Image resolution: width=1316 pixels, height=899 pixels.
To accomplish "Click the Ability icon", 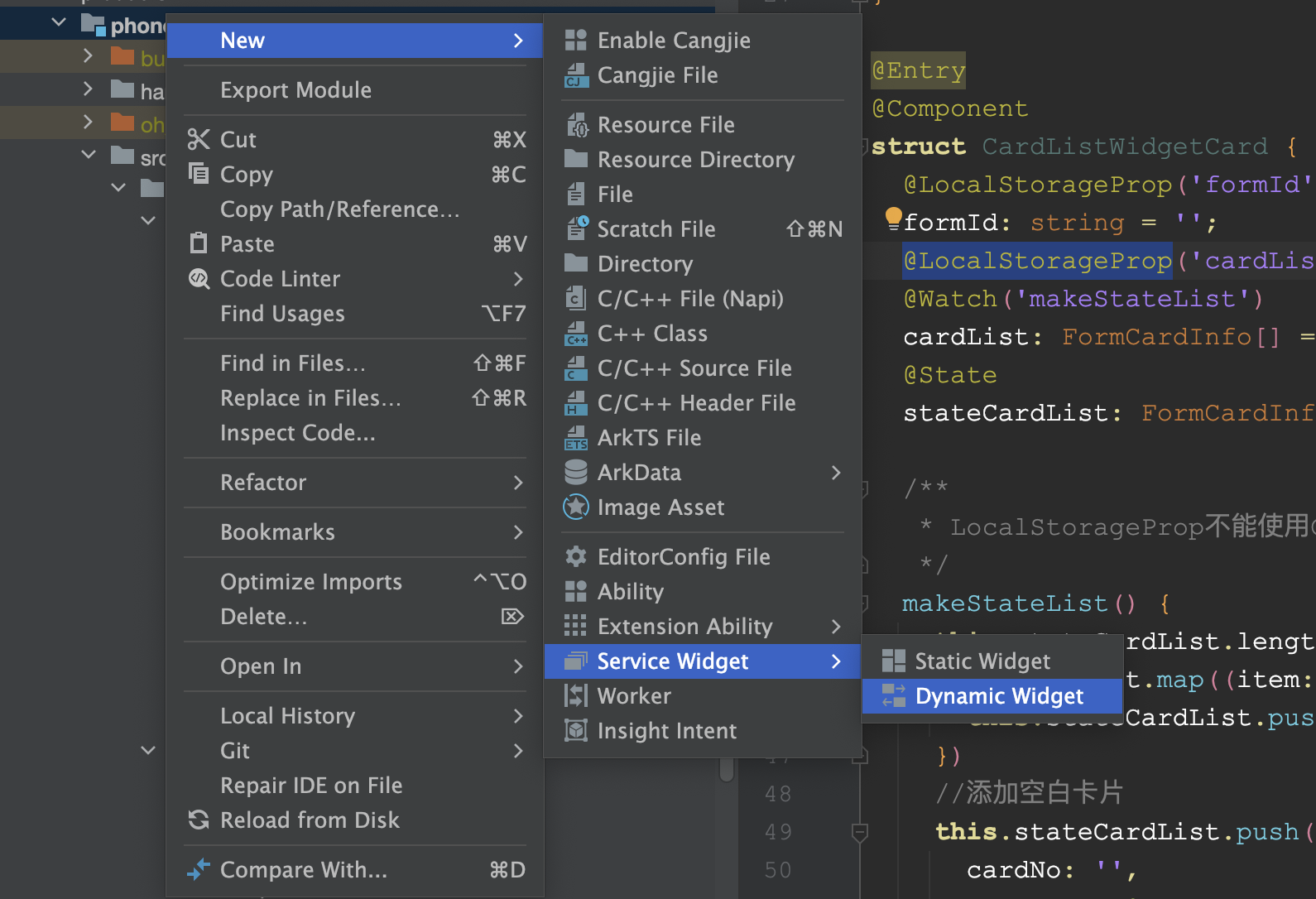I will 575,591.
